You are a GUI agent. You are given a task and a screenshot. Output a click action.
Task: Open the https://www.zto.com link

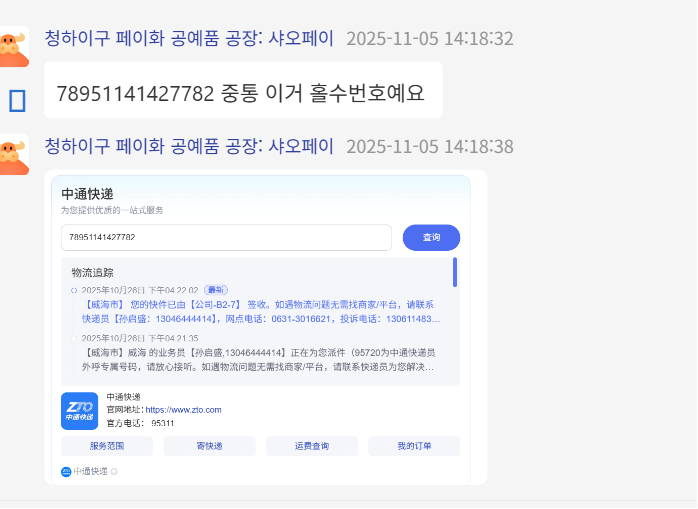click(x=183, y=410)
